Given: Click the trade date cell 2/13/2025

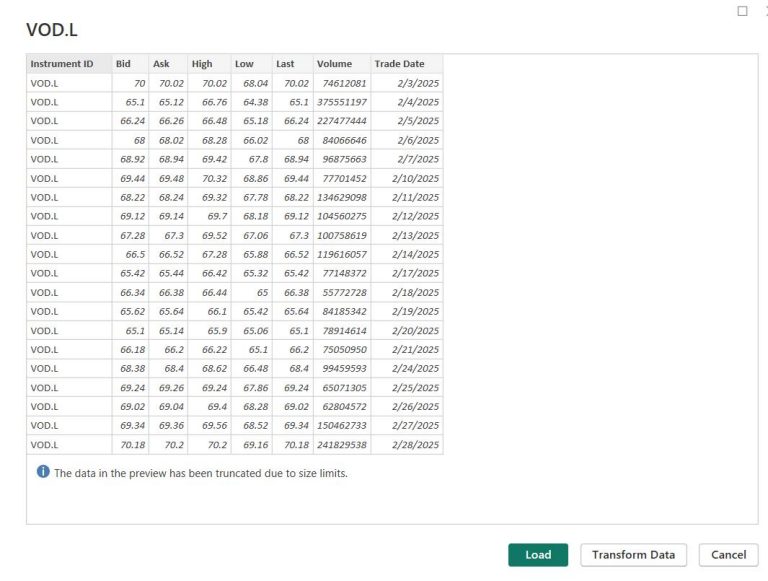Looking at the screenshot, I should 407,236.
